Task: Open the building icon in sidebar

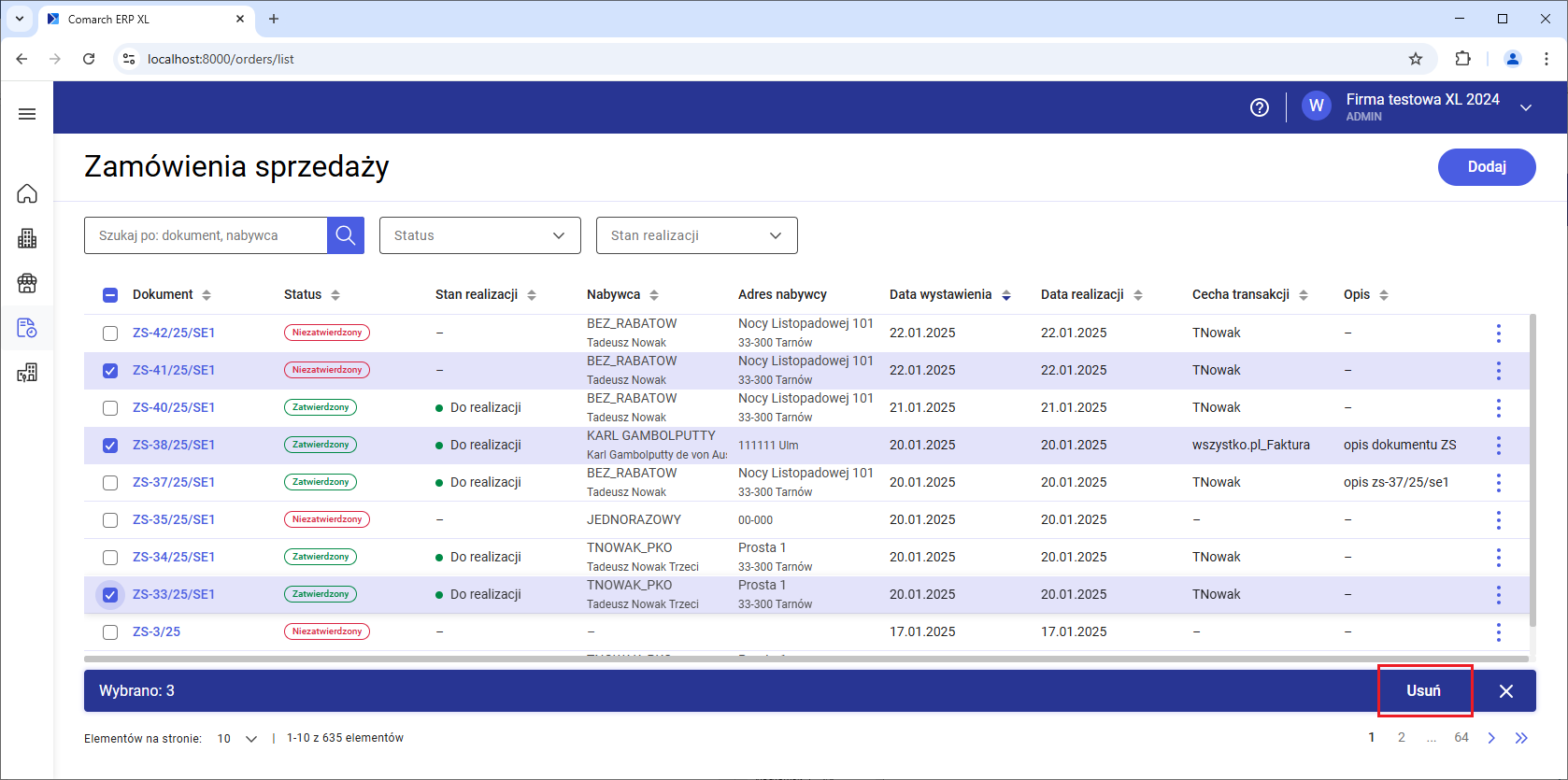Action: [27, 238]
